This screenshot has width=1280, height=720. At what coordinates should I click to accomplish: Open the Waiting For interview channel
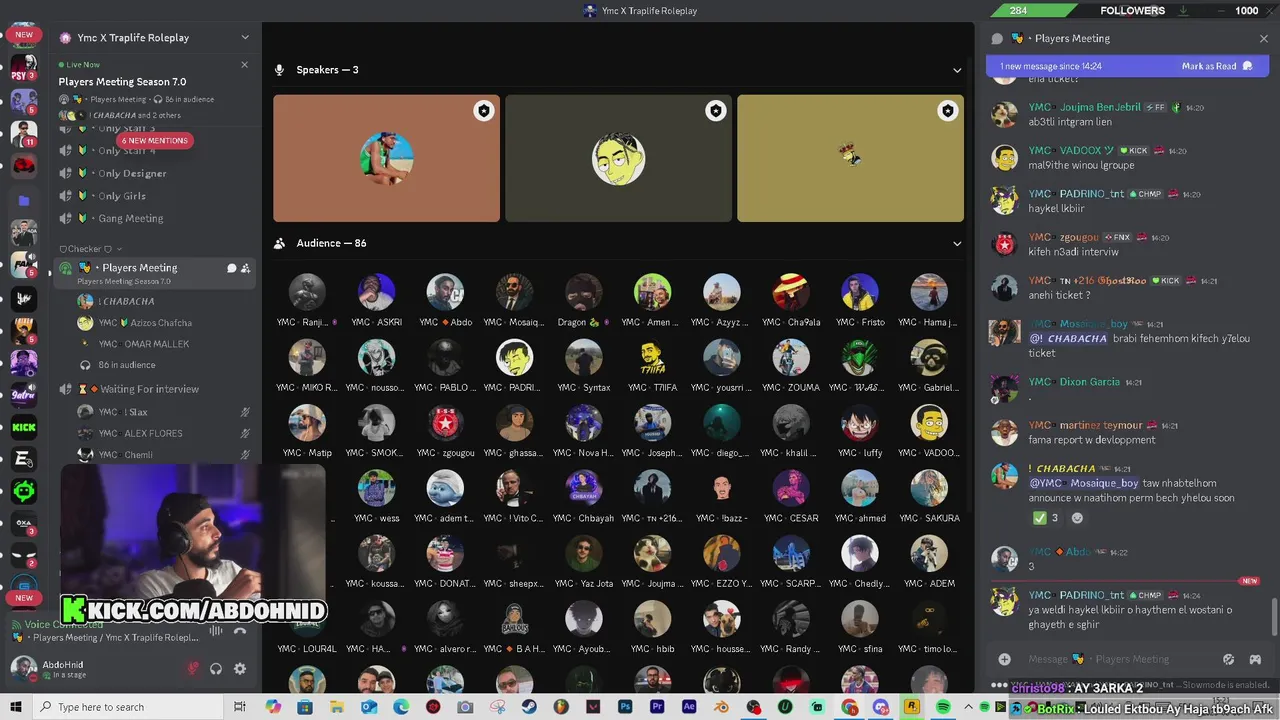(x=148, y=389)
